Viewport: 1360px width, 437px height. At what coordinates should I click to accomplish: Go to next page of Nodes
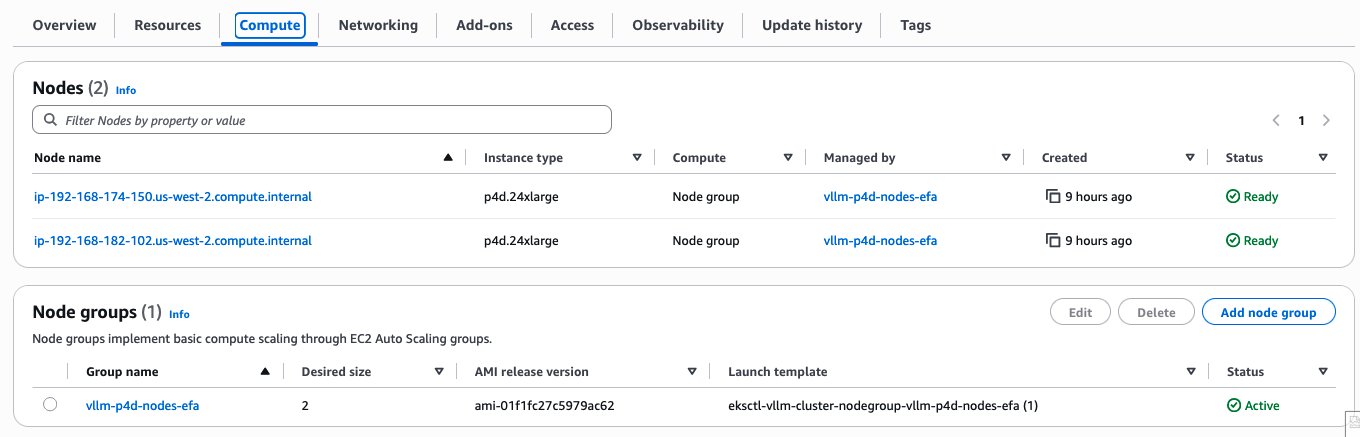point(1326,120)
